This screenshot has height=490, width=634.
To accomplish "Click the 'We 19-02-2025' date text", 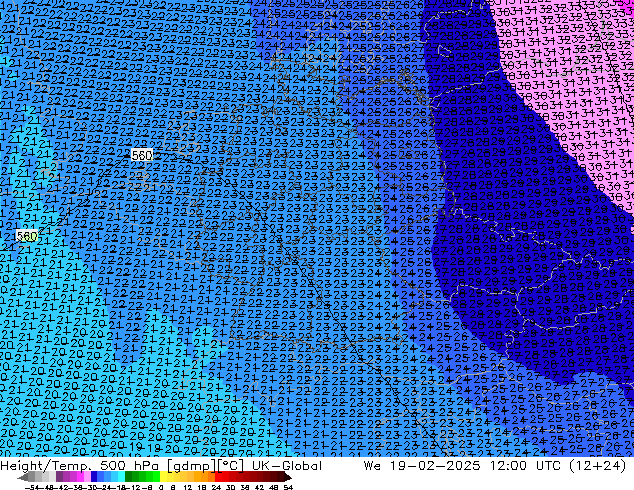I will click(x=422, y=466).
